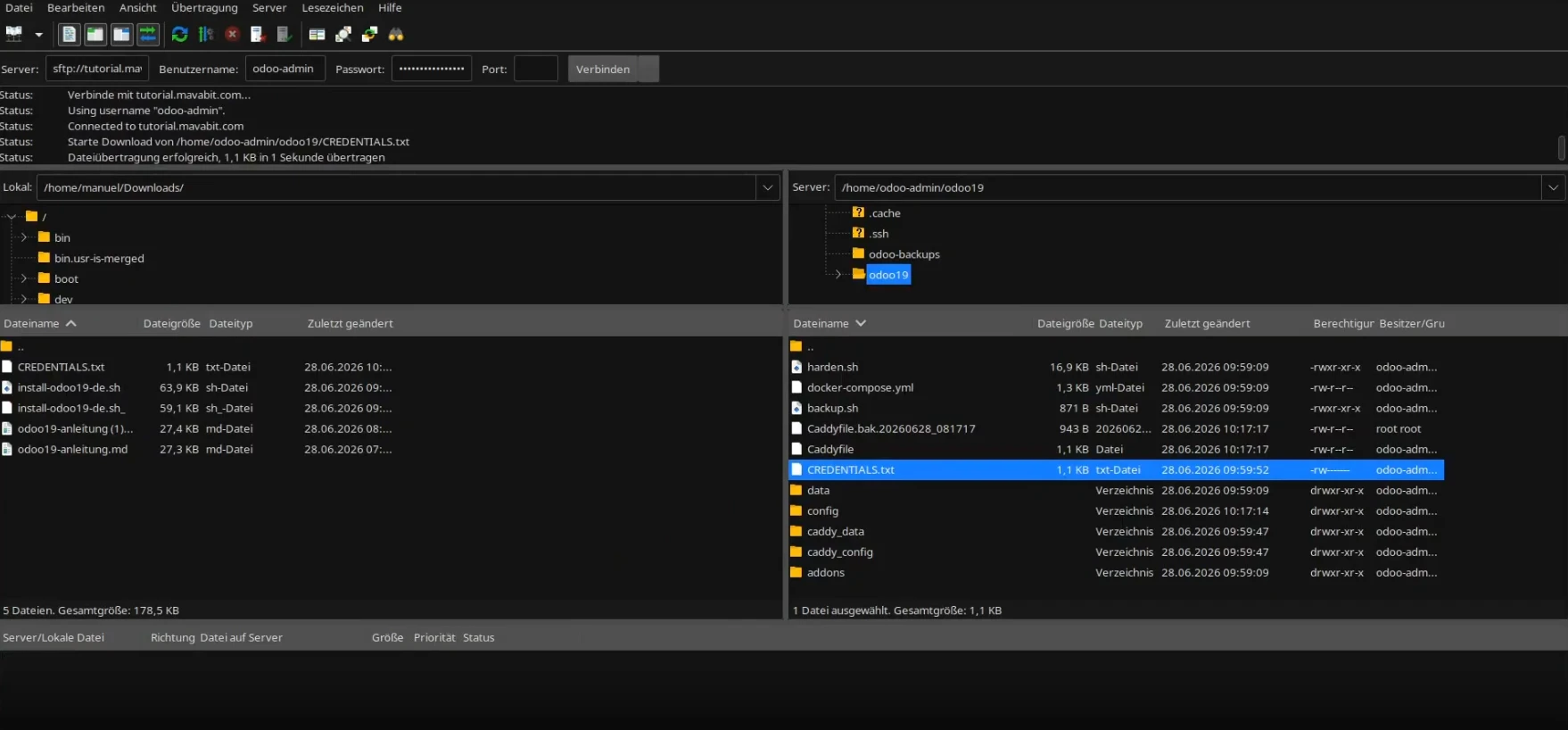Search files with the binoculars icon
1568x730 pixels.
click(396, 34)
